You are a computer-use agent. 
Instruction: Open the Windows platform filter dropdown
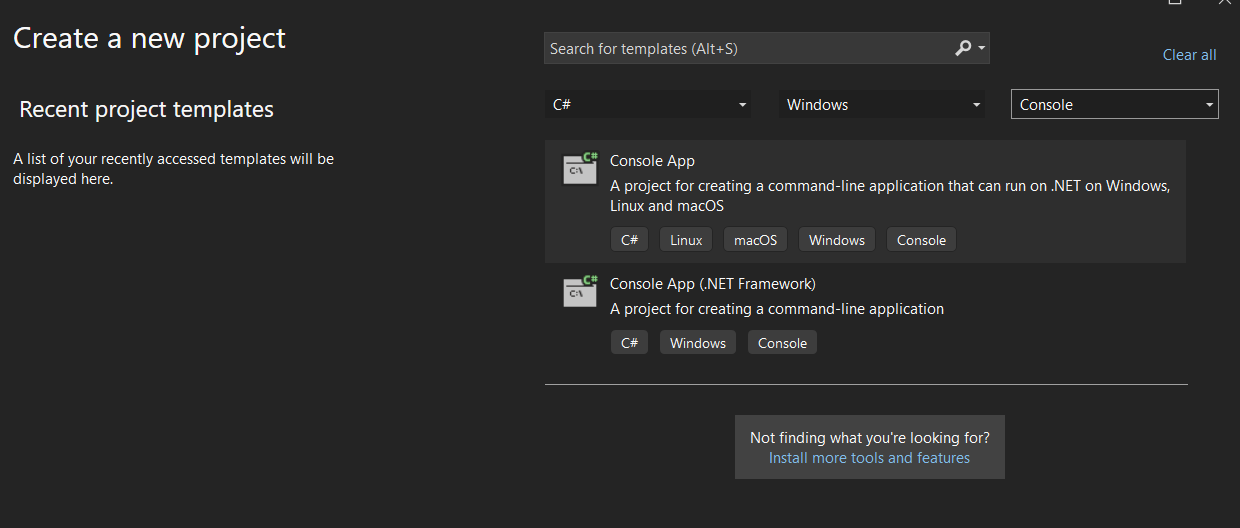[x=882, y=104]
